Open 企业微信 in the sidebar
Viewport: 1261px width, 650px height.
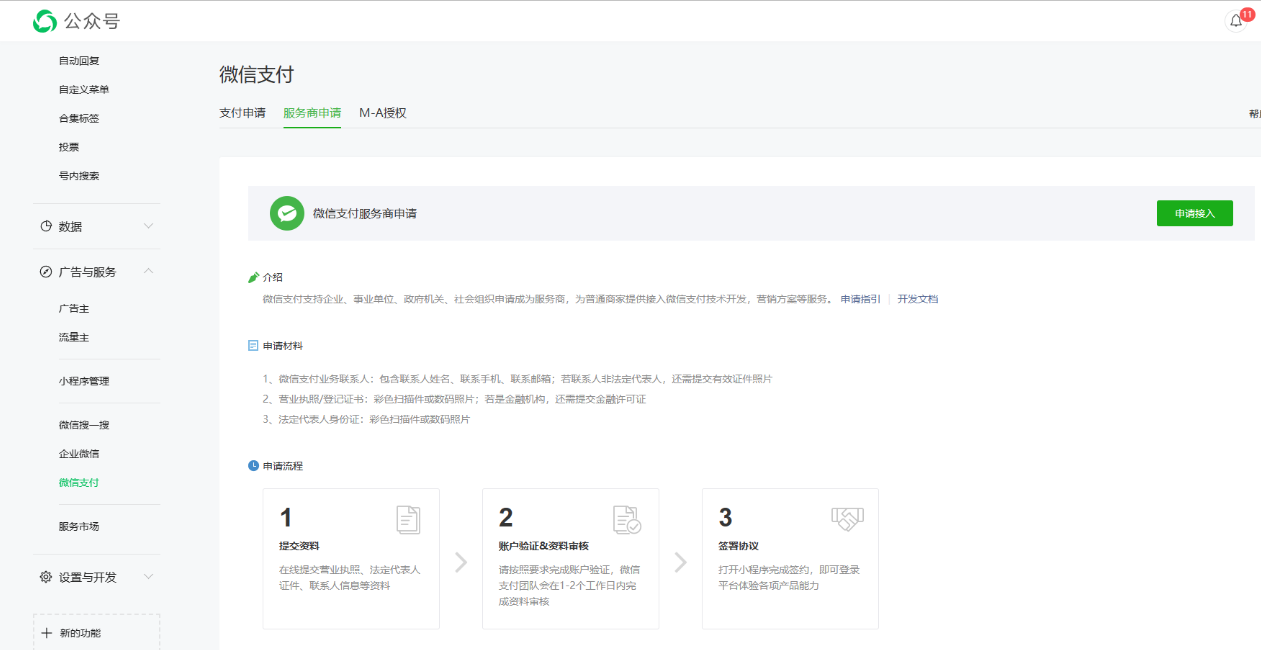[x=79, y=454]
